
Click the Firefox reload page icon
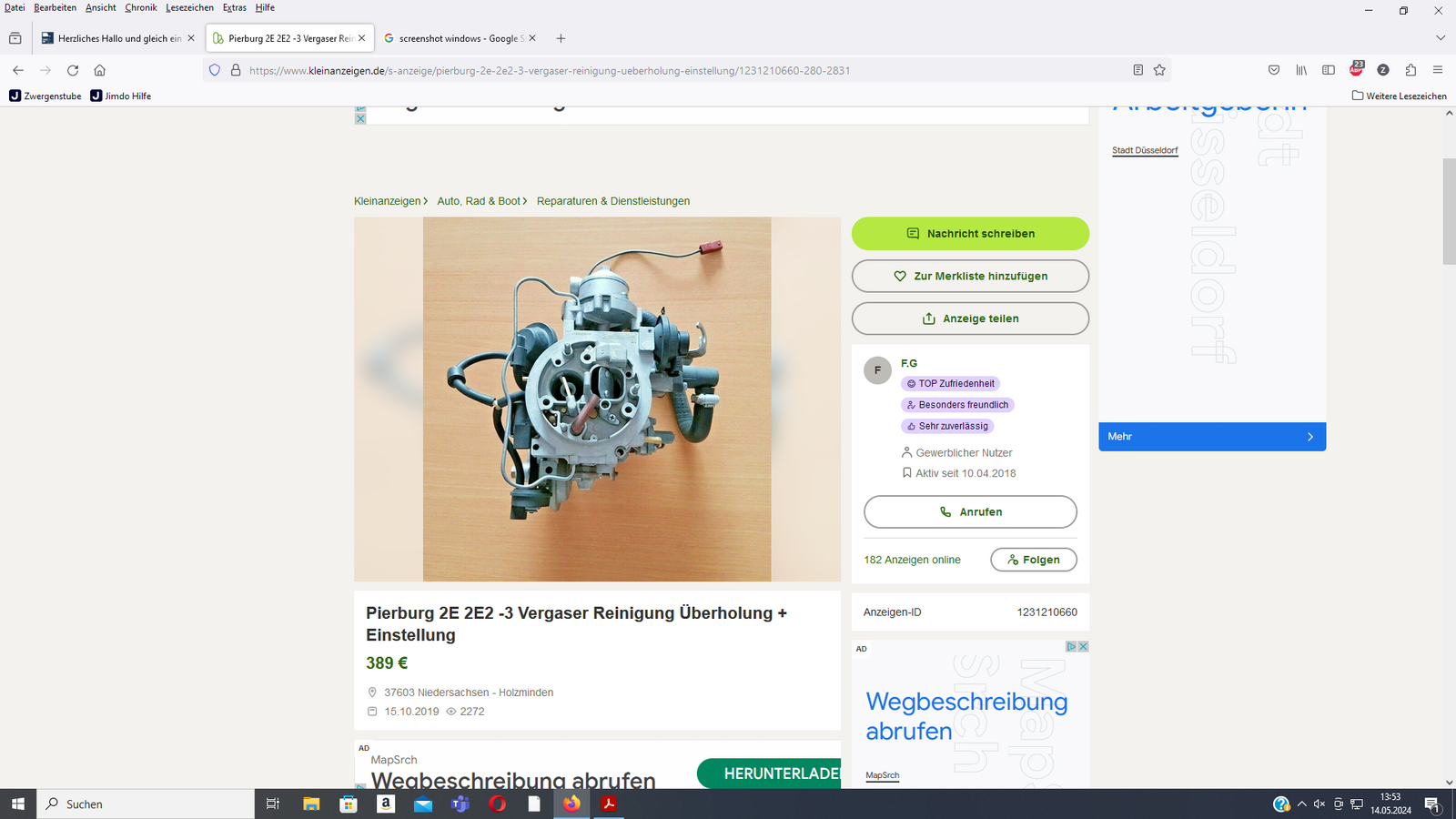(73, 70)
